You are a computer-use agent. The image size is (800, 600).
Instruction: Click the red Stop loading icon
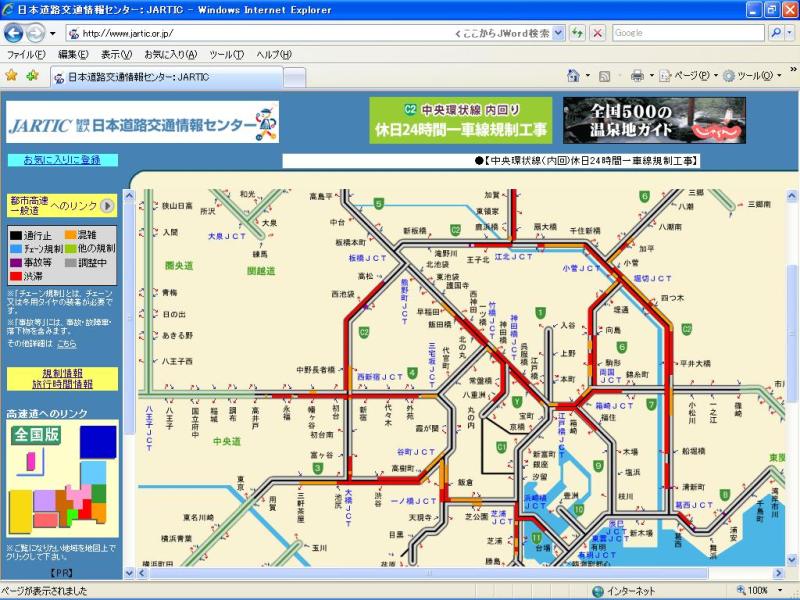pyautogui.click(x=597, y=34)
